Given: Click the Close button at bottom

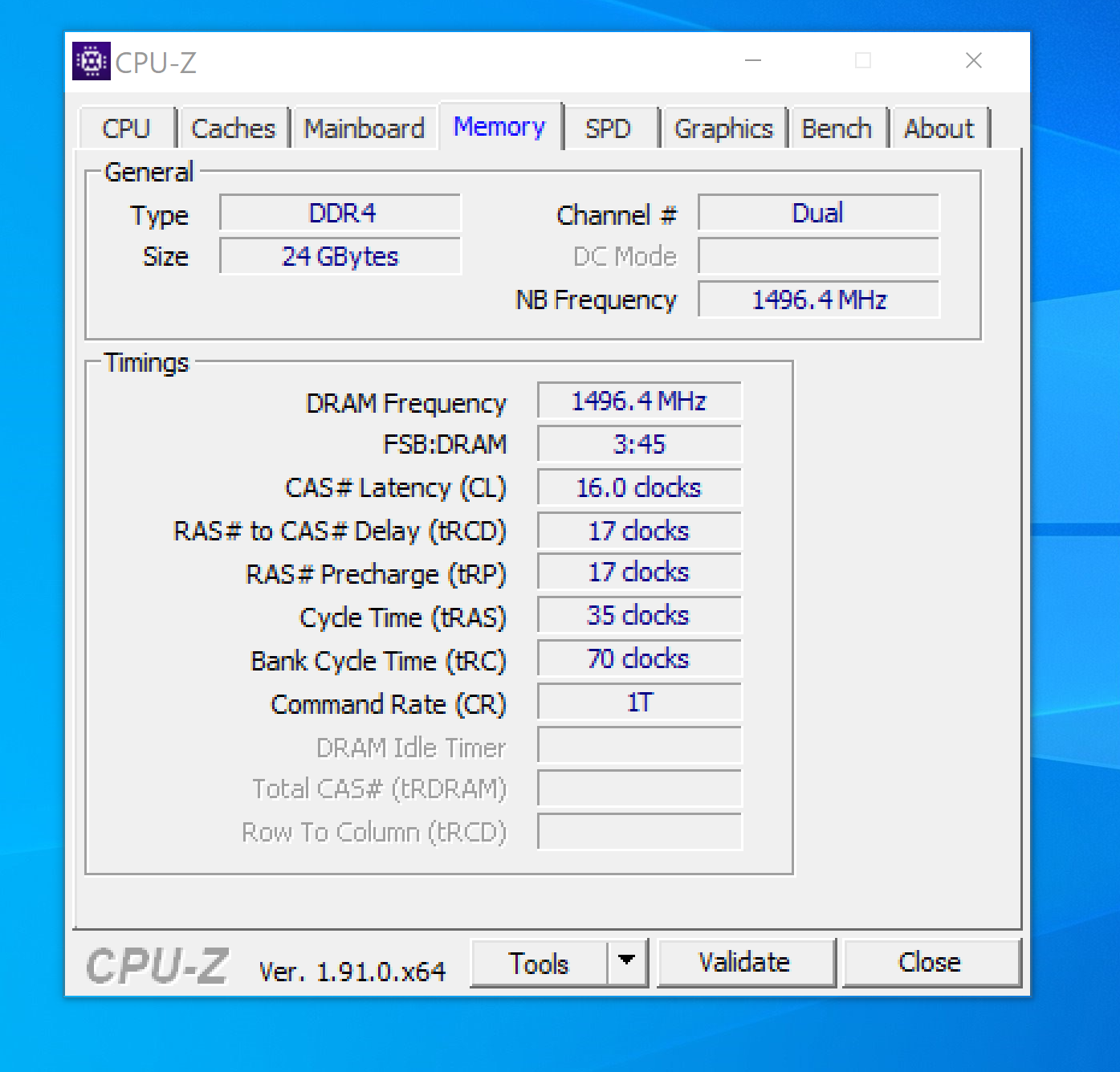Looking at the screenshot, I should point(930,962).
